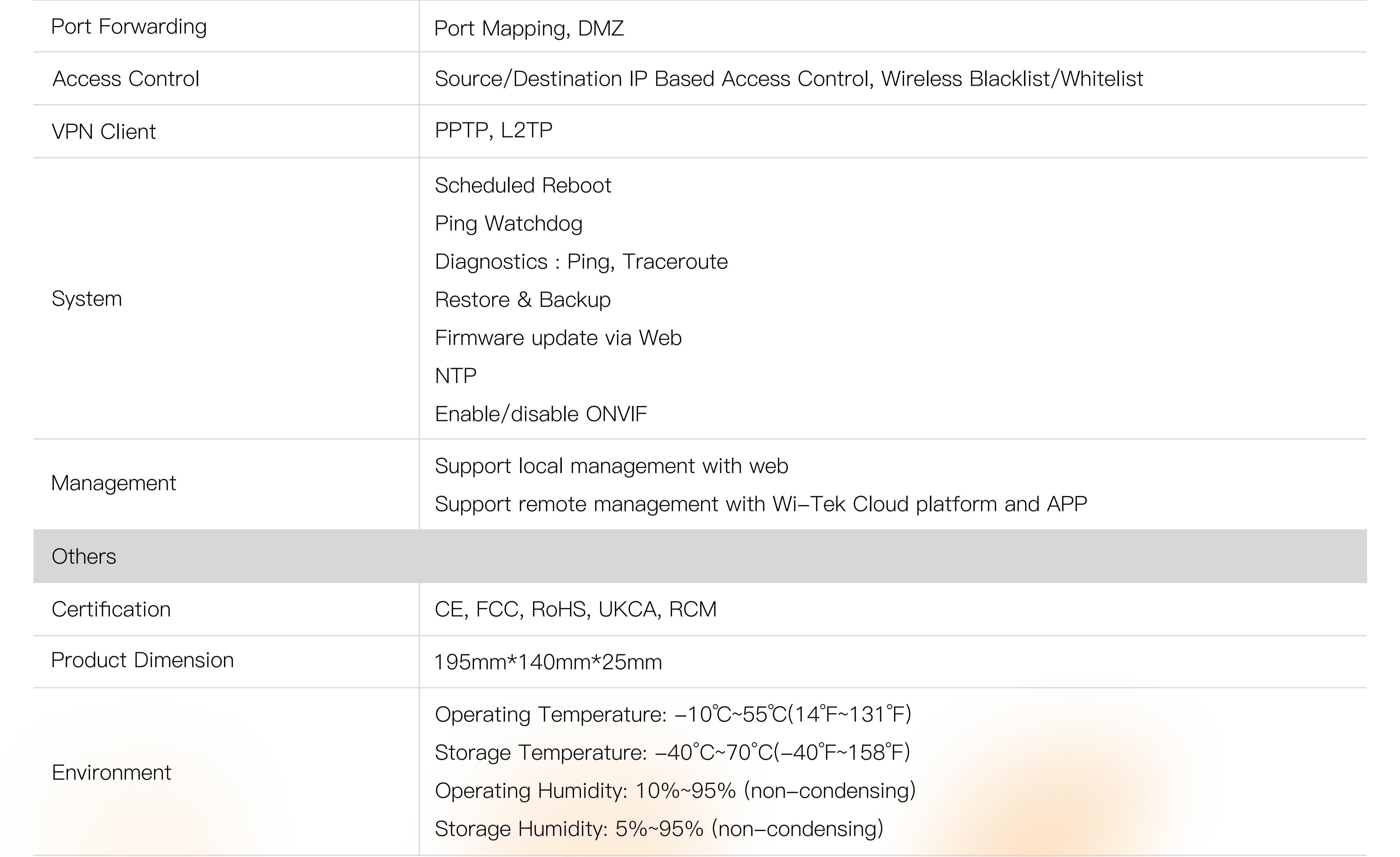The height and width of the screenshot is (857, 1400).
Task: Click the Access Control row label
Action: [126, 79]
